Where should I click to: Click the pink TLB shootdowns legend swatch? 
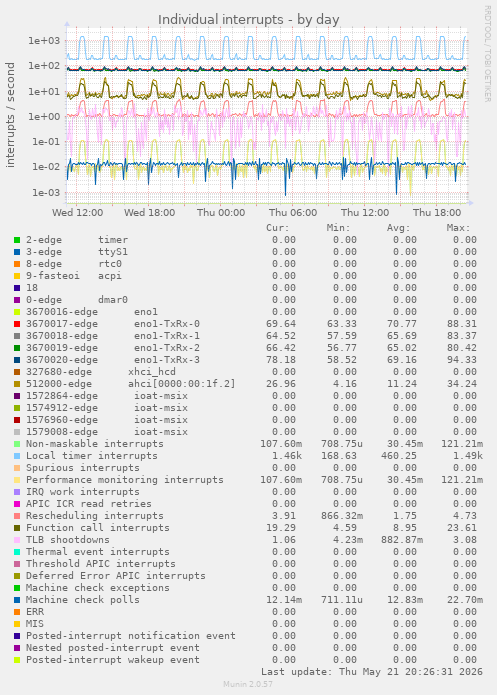tap(17, 540)
